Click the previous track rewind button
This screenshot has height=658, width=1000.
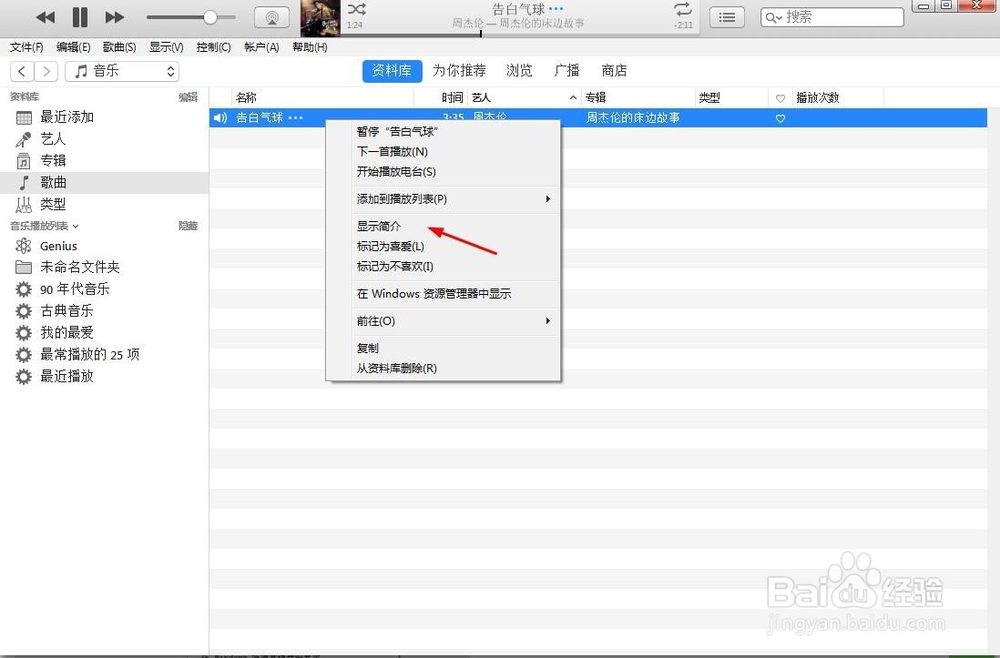point(45,17)
